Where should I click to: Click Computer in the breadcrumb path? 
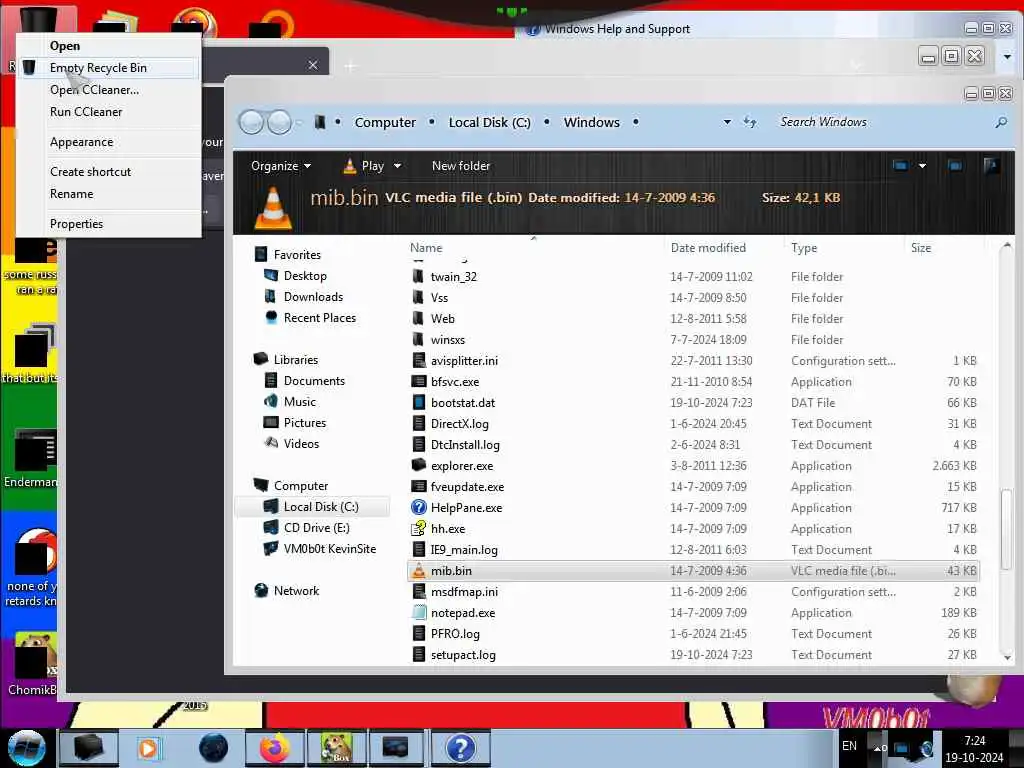[385, 122]
